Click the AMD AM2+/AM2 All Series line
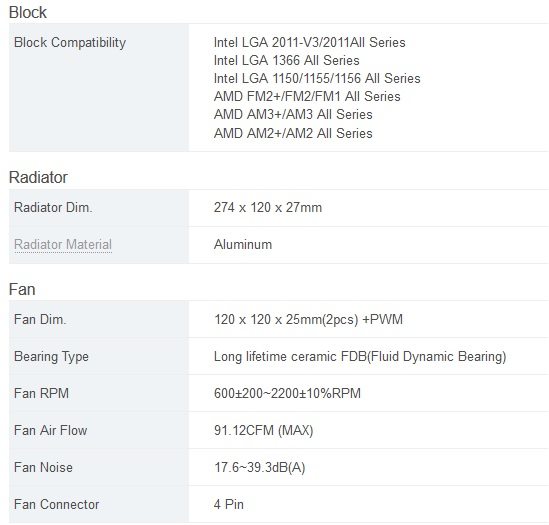 [x=293, y=133]
